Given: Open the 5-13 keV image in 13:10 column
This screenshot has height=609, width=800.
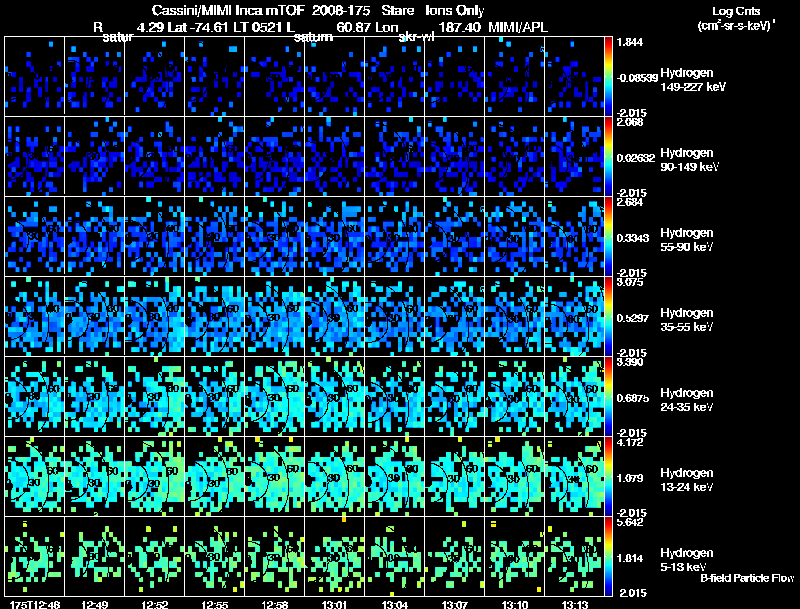Looking at the screenshot, I should coord(515,556).
